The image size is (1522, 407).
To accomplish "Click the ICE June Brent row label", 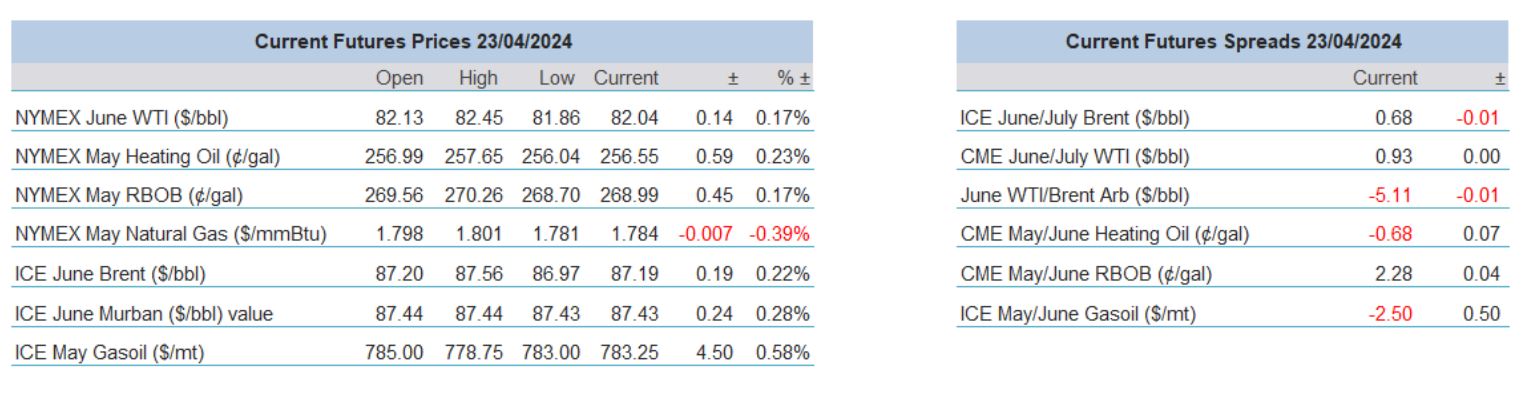I will point(117,274).
